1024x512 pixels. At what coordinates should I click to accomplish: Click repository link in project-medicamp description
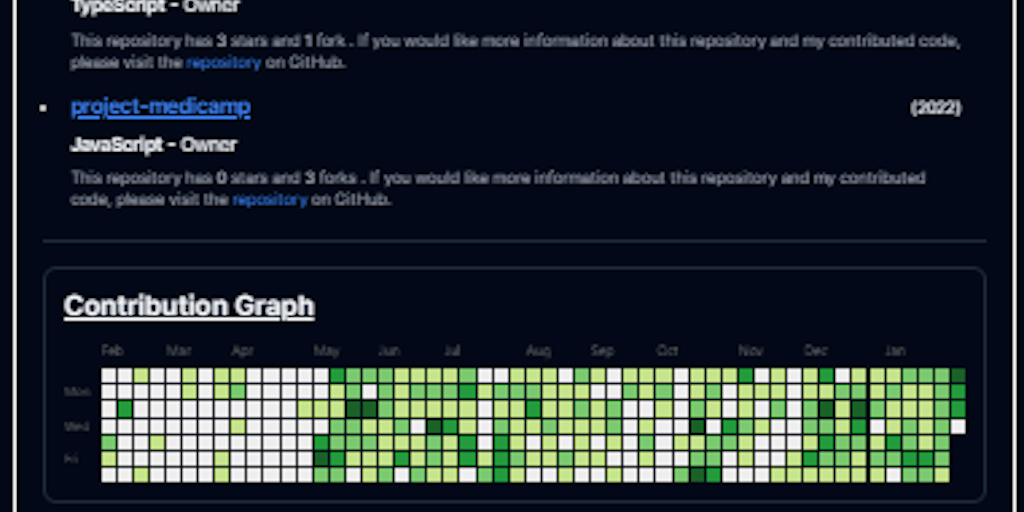(x=270, y=199)
